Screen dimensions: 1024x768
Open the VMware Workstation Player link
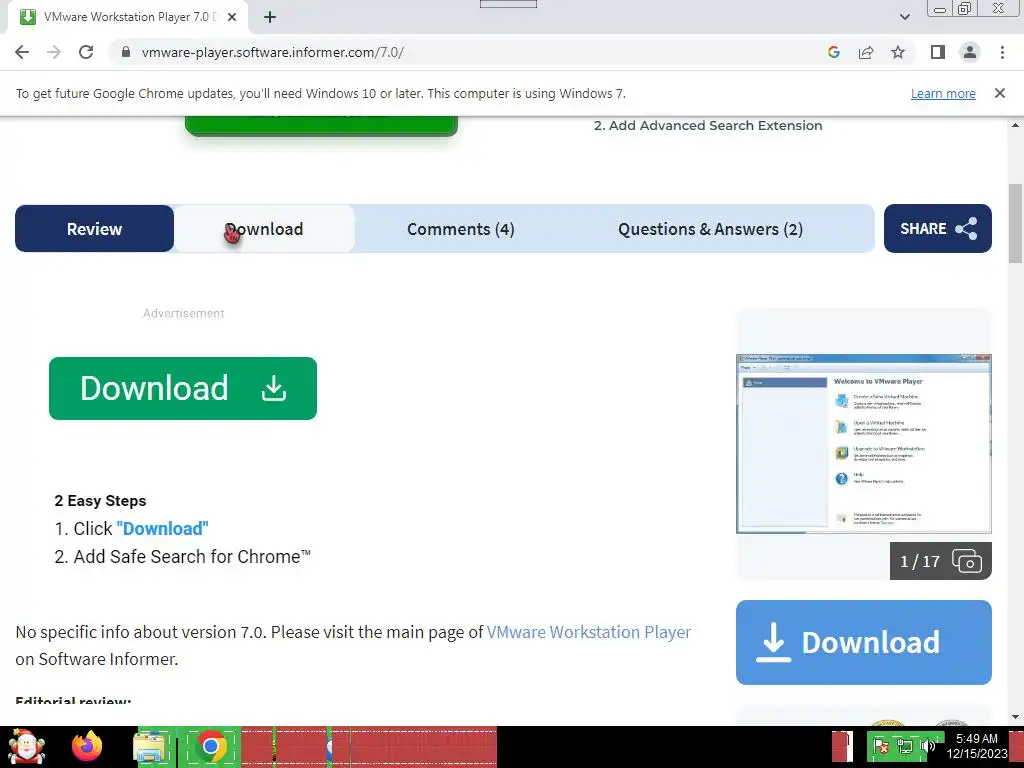(x=588, y=632)
